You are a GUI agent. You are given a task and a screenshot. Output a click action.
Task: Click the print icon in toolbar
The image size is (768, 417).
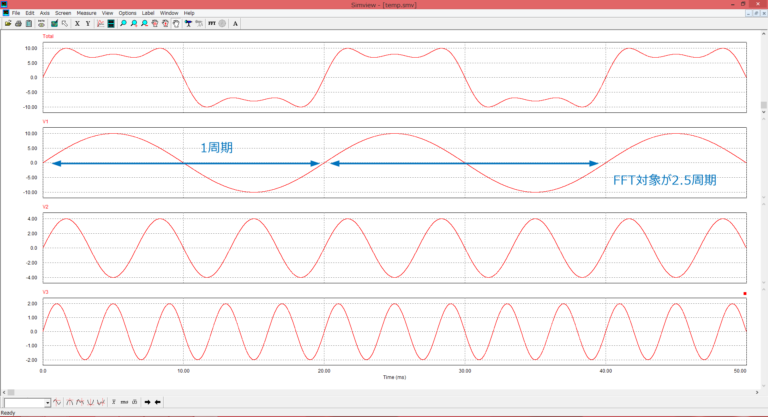coord(19,23)
